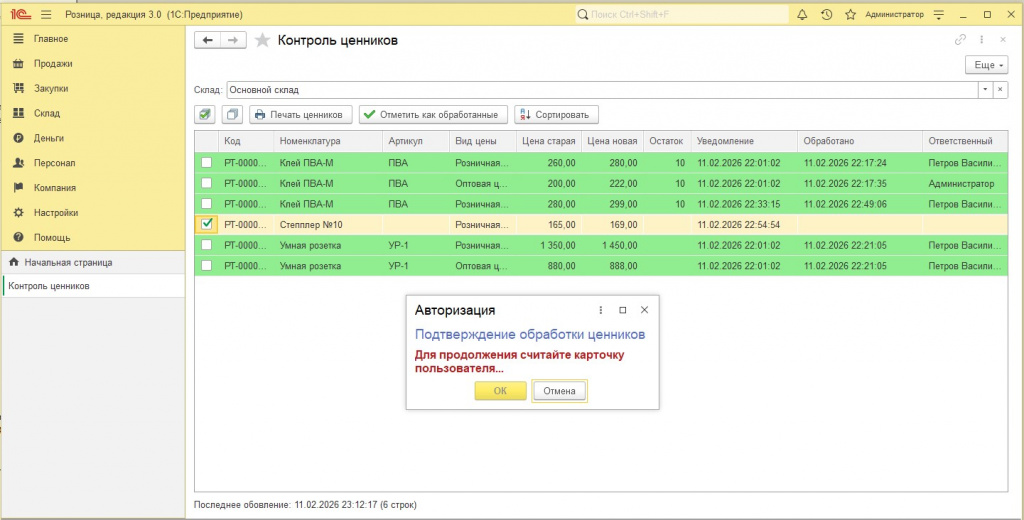Click the Вид цены column header

483,141
